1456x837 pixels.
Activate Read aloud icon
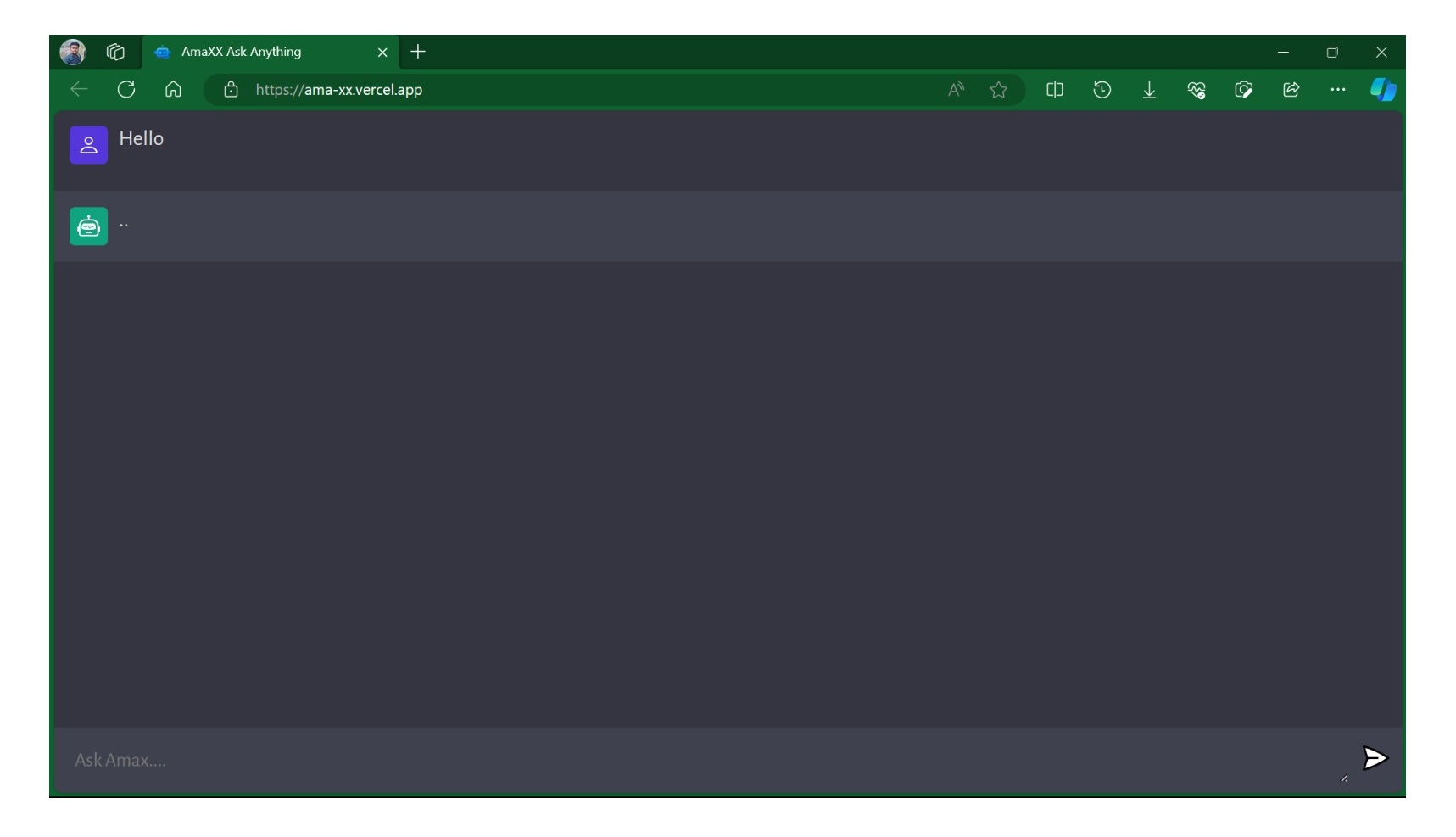click(956, 89)
